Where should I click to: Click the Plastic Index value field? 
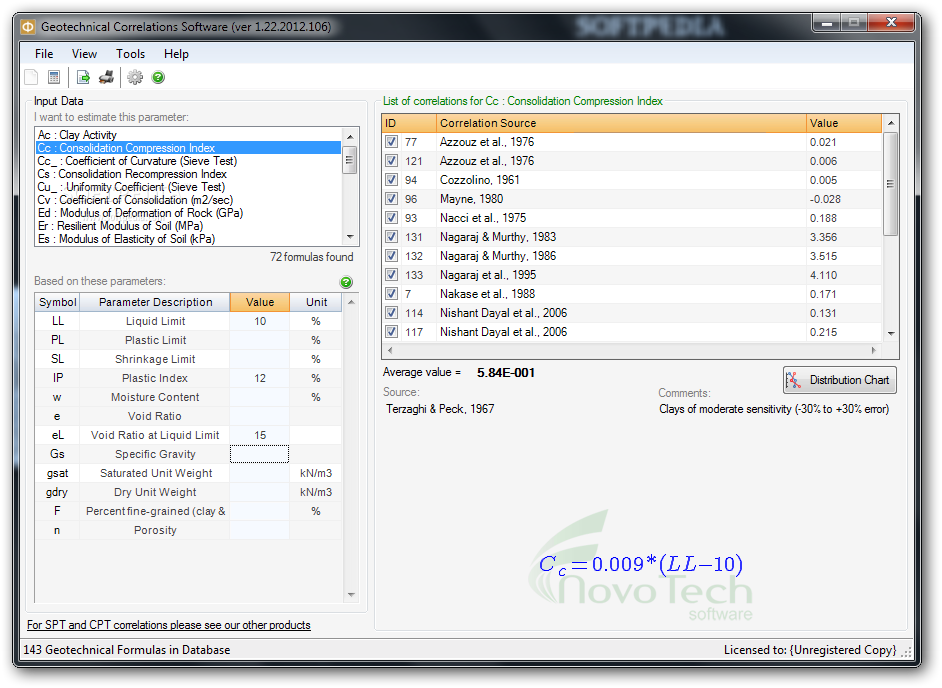(x=260, y=379)
